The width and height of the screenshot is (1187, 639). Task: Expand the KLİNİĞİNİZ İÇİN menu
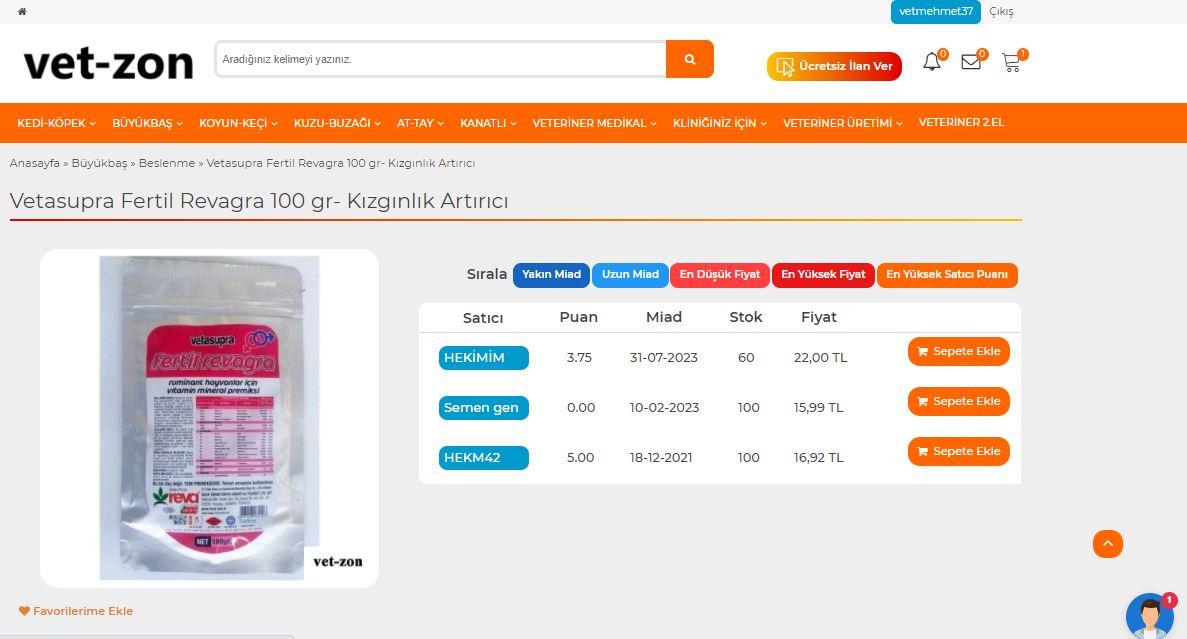[x=720, y=123]
